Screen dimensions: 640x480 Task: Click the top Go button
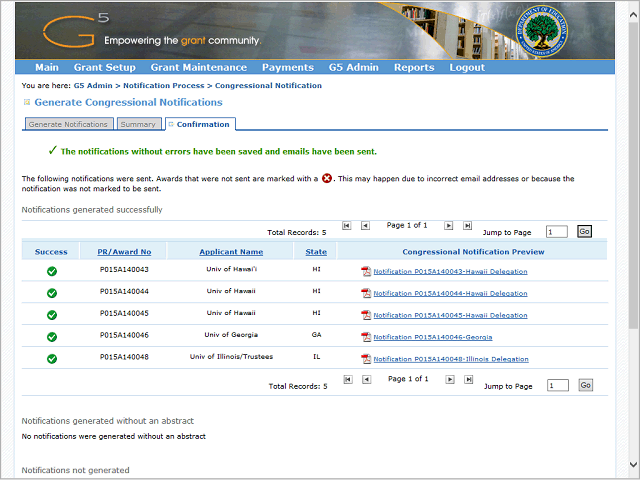click(585, 231)
